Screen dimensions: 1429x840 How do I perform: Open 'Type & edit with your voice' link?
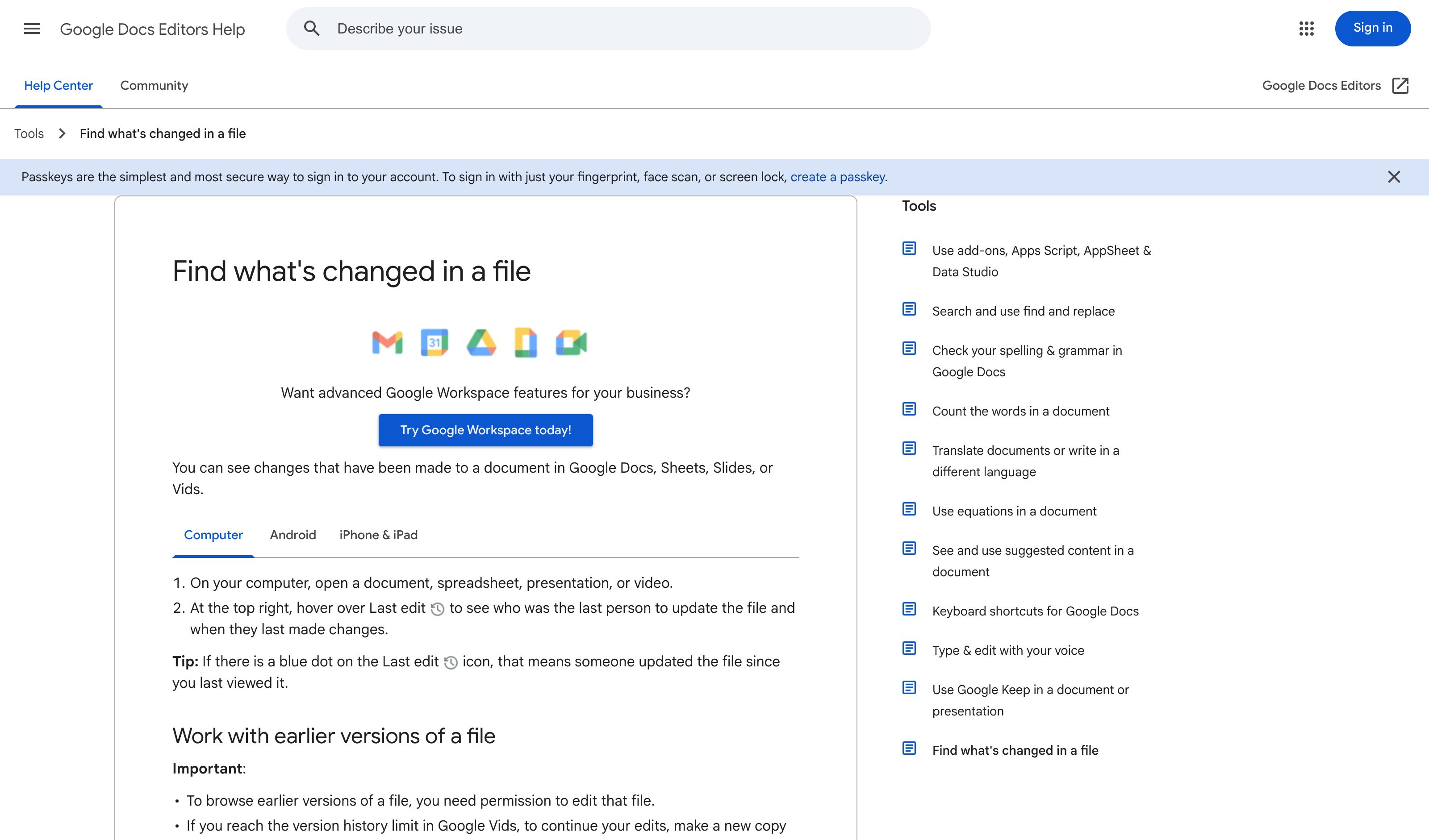coord(1008,651)
